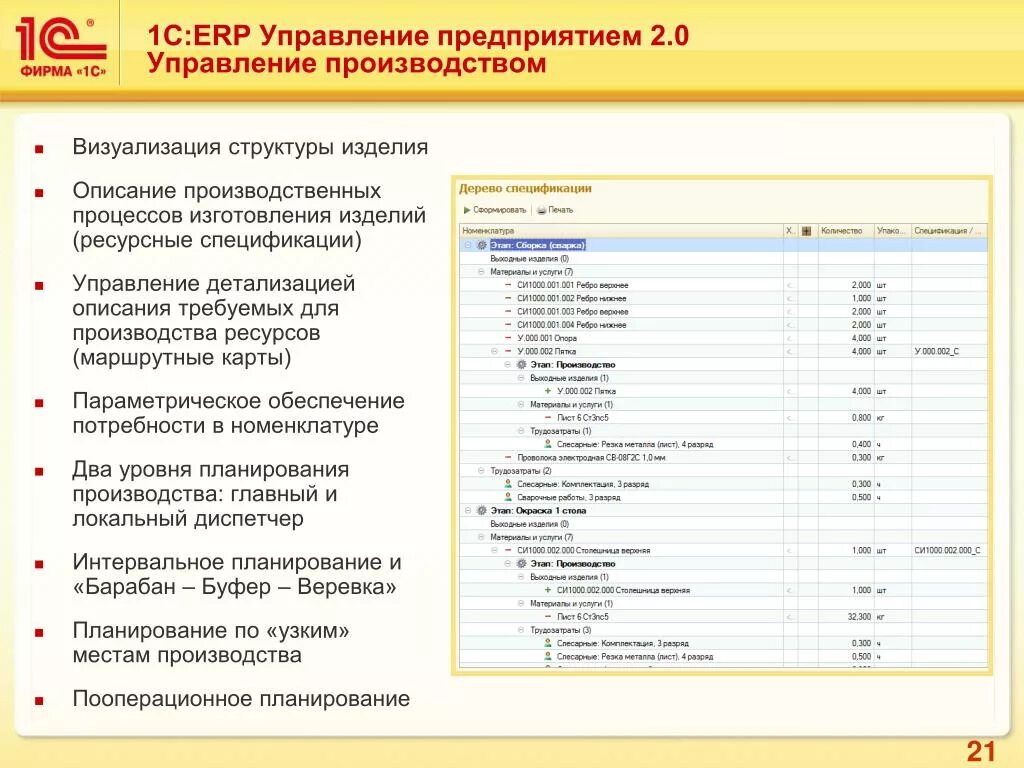The height and width of the screenshot is (768, 1024).
Task: Select the СИ1000.001.004 Ребро нижнее row
Action: (x=724, y=325)
